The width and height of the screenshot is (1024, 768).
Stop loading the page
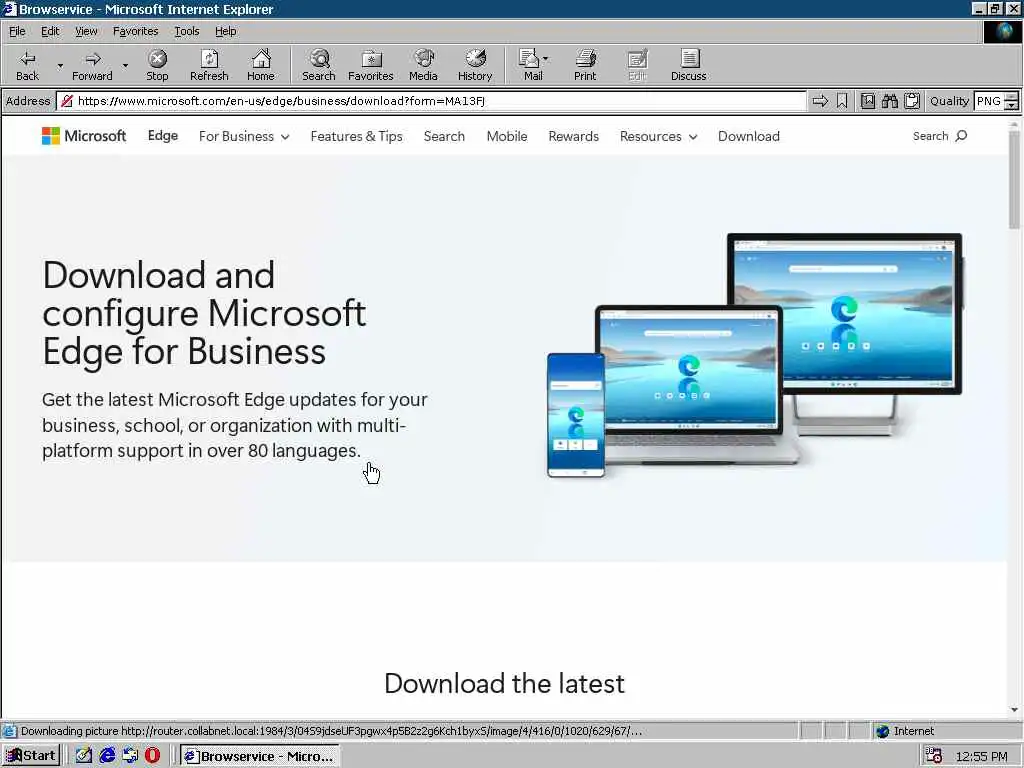point(157,65)
